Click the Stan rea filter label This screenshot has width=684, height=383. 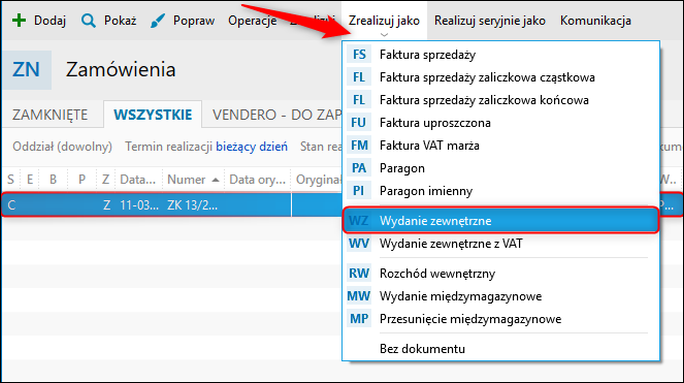(321, 147)
